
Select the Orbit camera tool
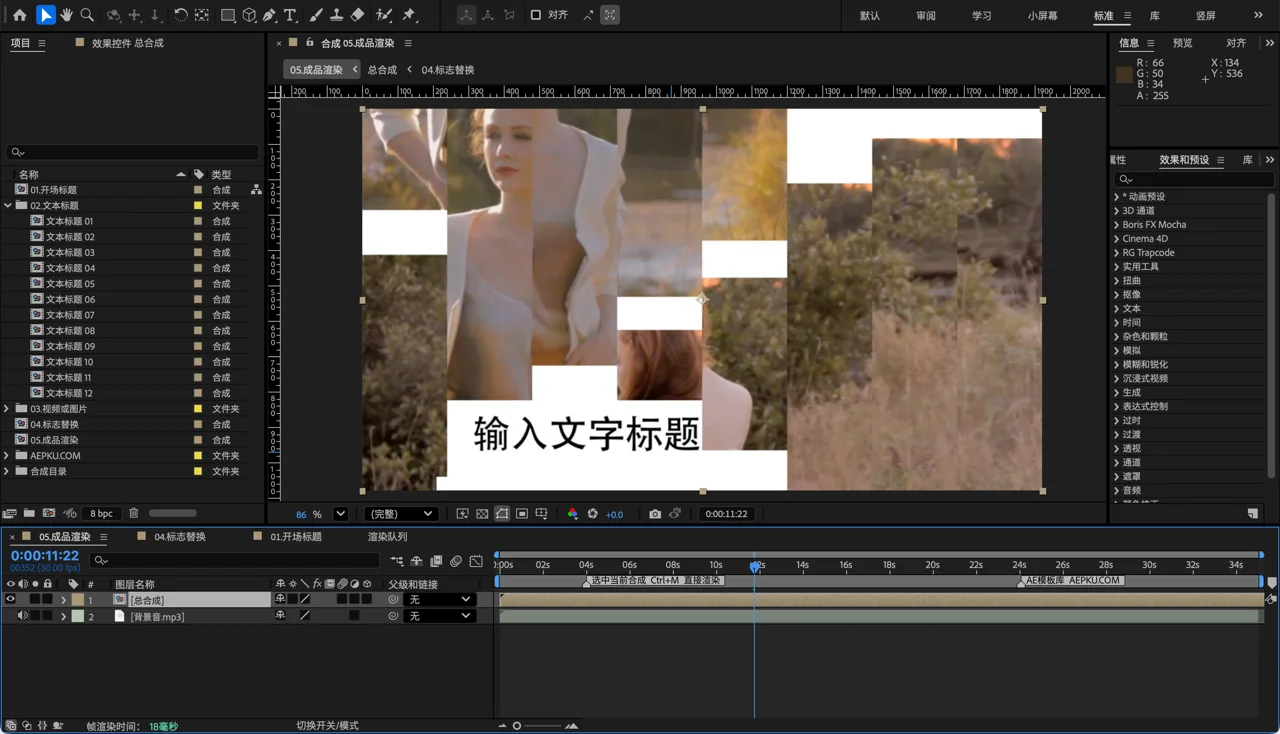click(x=114, y=15)
